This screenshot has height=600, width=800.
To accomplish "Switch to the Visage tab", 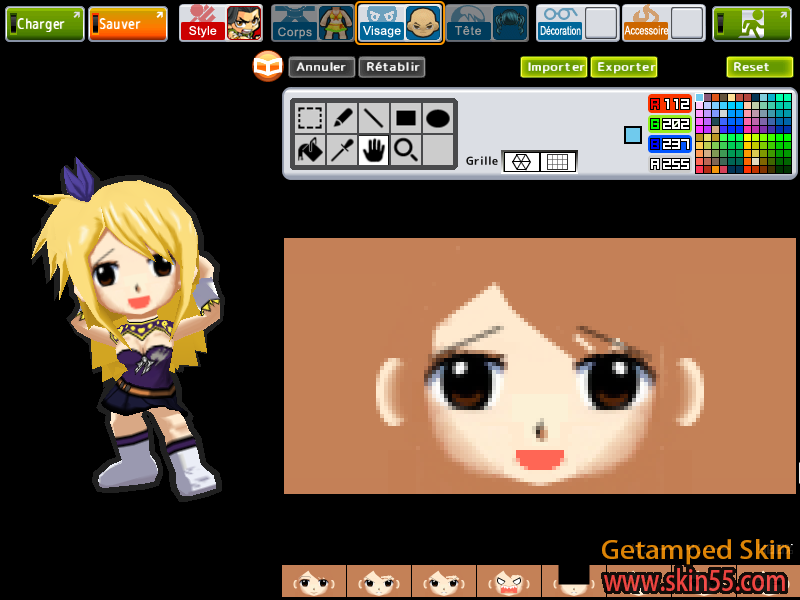I will coord(382,23).
